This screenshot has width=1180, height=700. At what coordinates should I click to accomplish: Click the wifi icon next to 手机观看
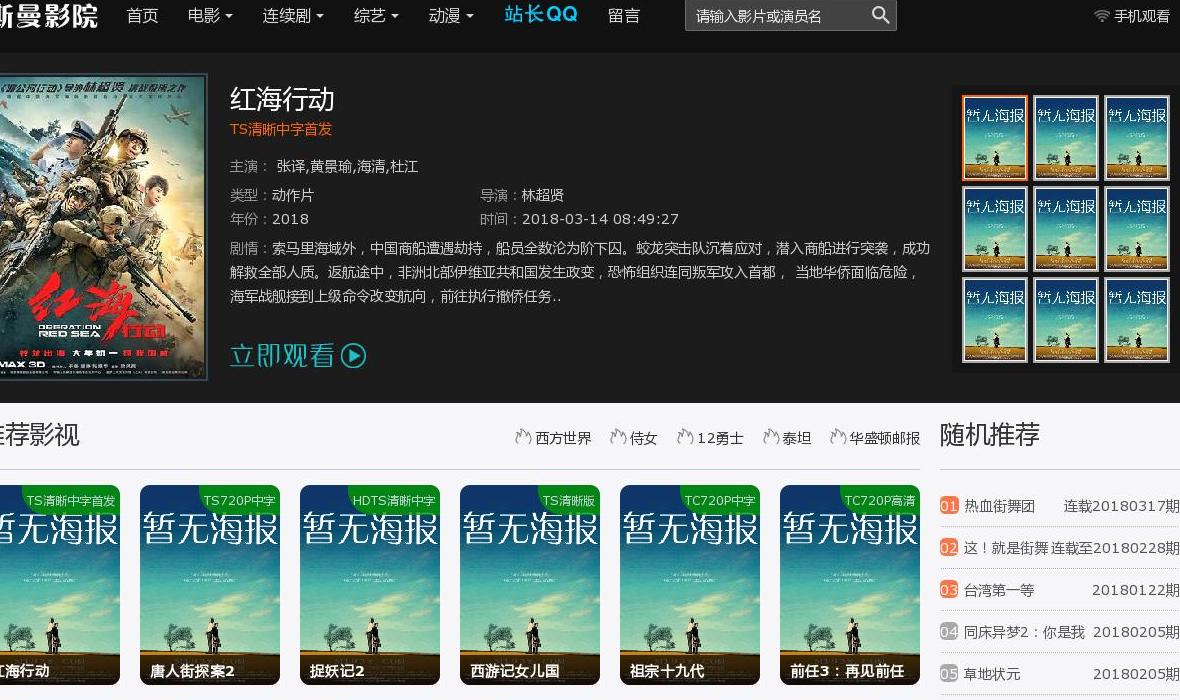(1102, 16)
